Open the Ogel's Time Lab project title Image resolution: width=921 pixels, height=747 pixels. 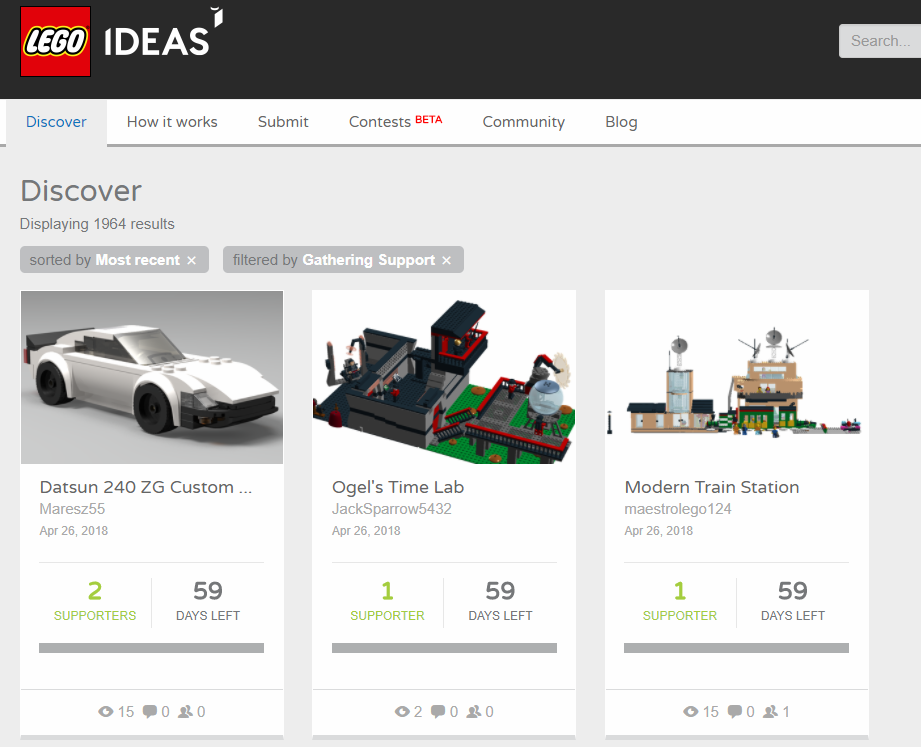[x=398, y=487]
